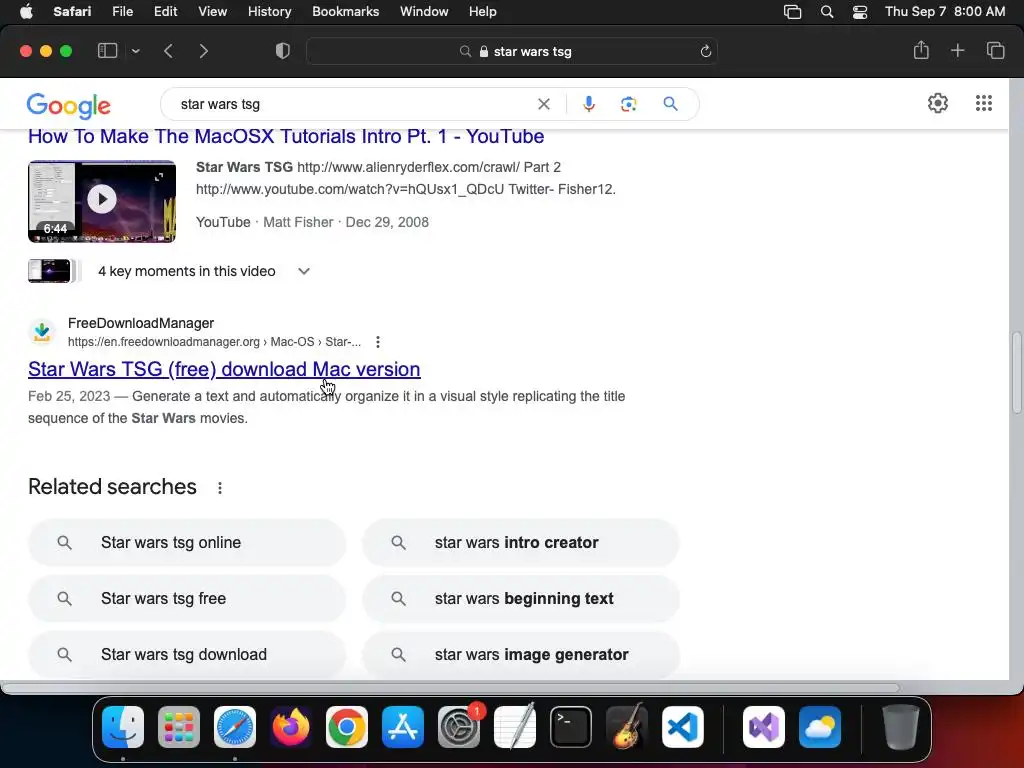Open Safari from the Dock
Screen dimensions: 1024x768
(x=234, y=727)
